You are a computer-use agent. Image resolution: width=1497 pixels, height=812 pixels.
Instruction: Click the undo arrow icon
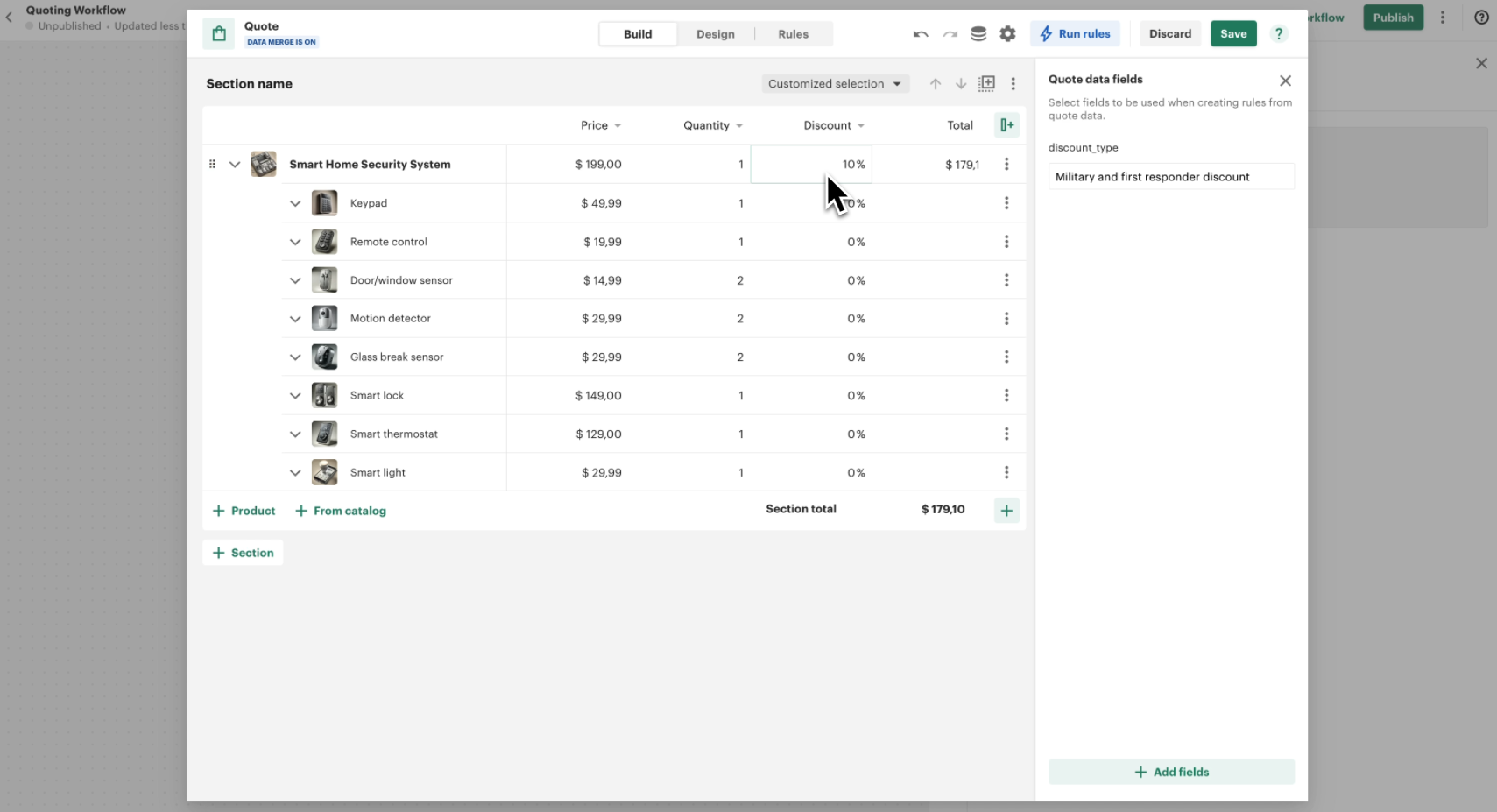tap(921, 34)
